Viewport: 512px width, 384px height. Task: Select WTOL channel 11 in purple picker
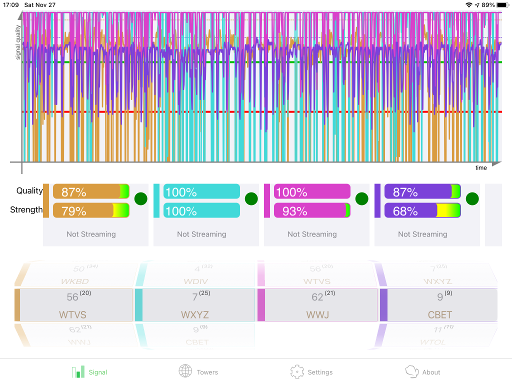tap(437, 335)
